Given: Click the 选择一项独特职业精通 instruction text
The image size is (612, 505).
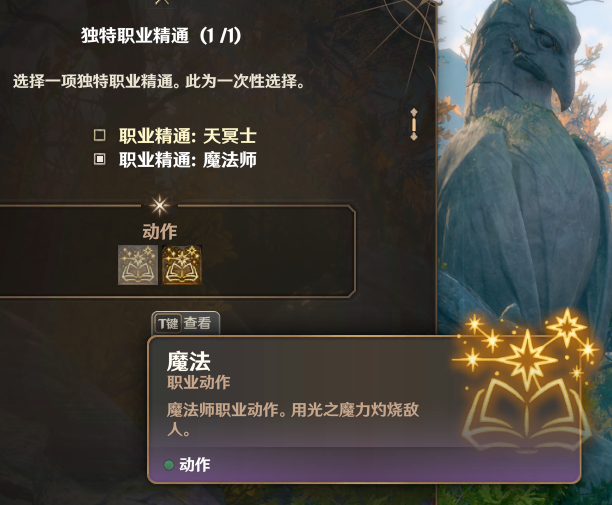Looking at the screenshot, I should (159, 81).
